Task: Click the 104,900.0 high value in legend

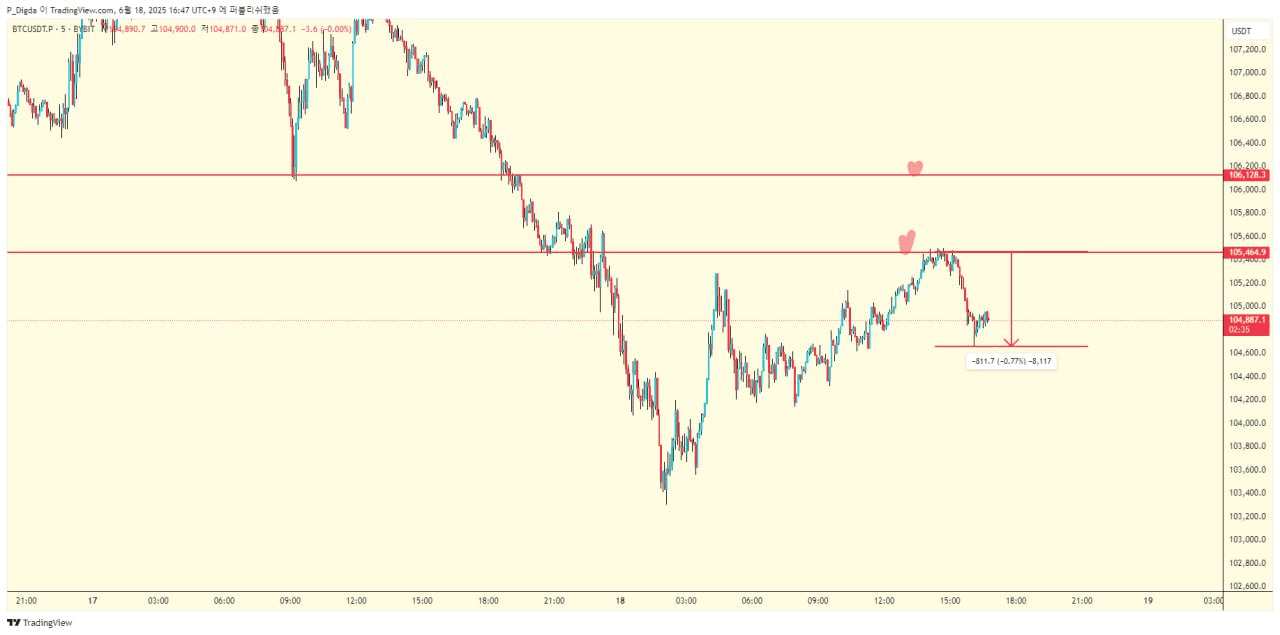Action: tap(177, 29)
